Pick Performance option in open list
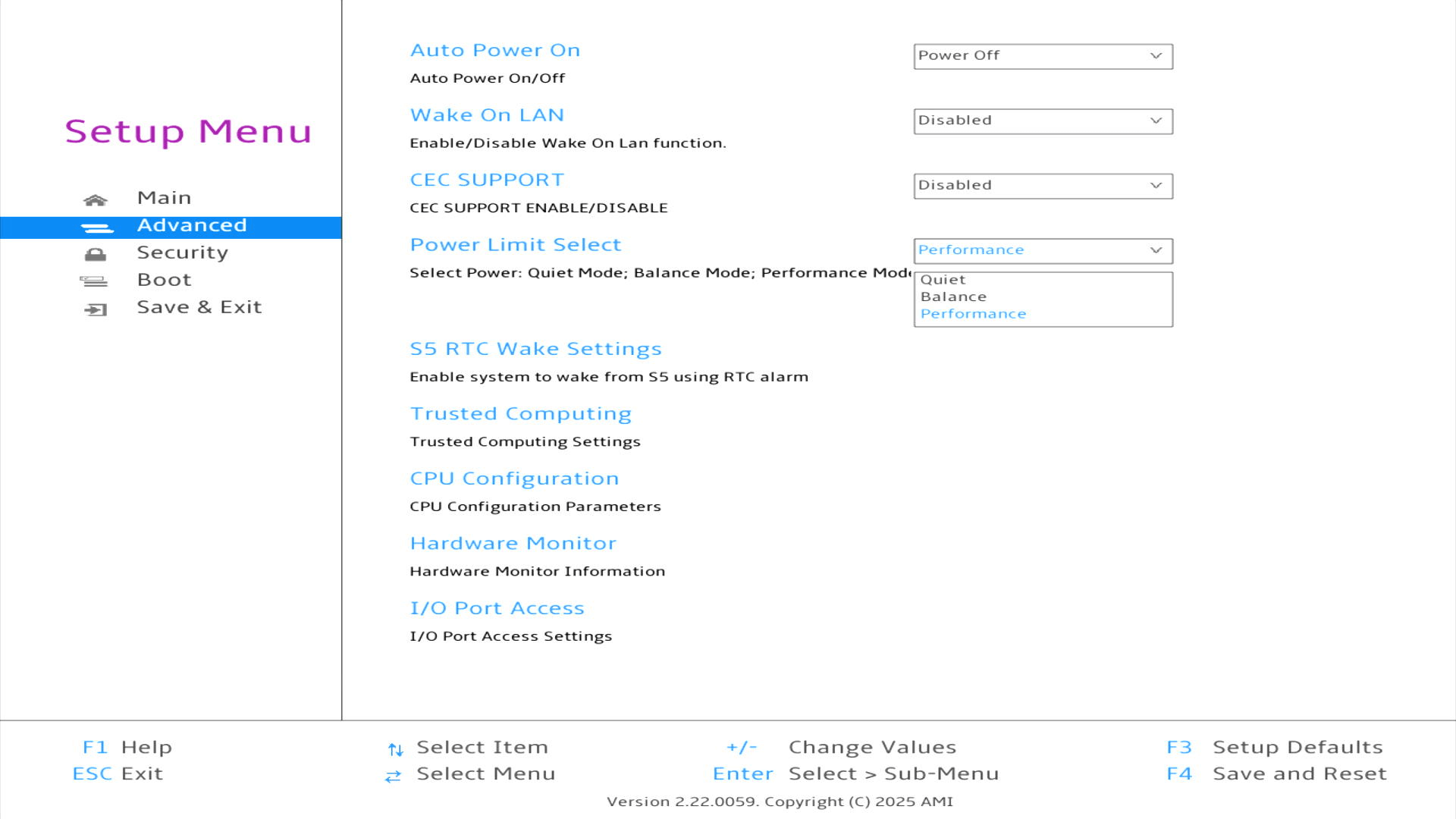The width and height of the screenshot is (1456, 819). 973,314
